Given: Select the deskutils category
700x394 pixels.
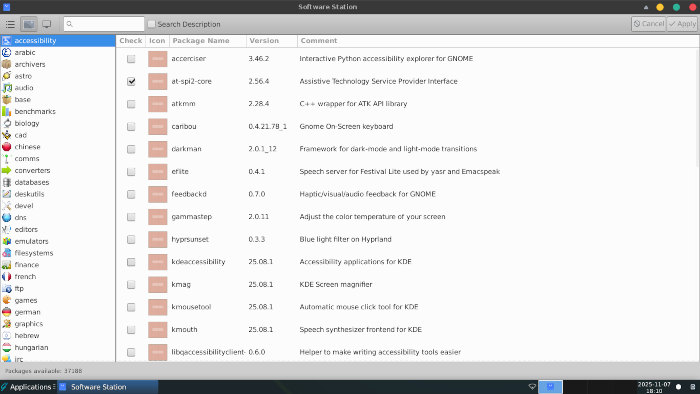Looking at the screenshot, I should [x=58, y=194].
